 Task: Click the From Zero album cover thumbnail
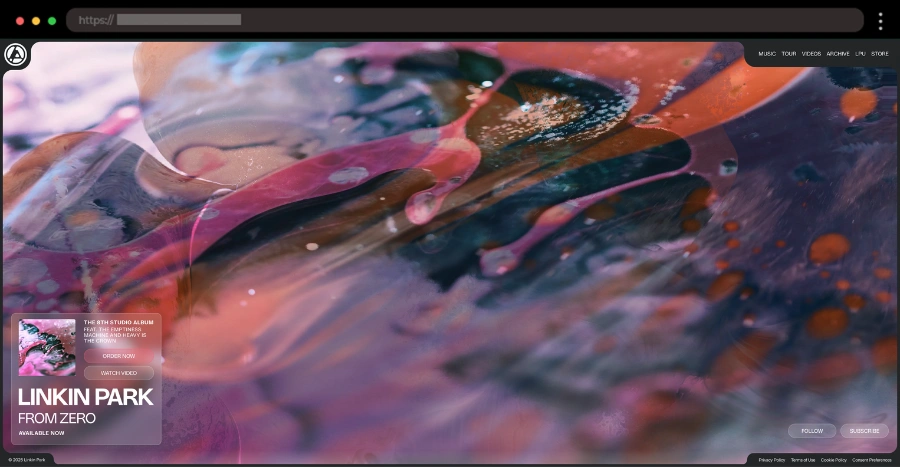point(47,347)
